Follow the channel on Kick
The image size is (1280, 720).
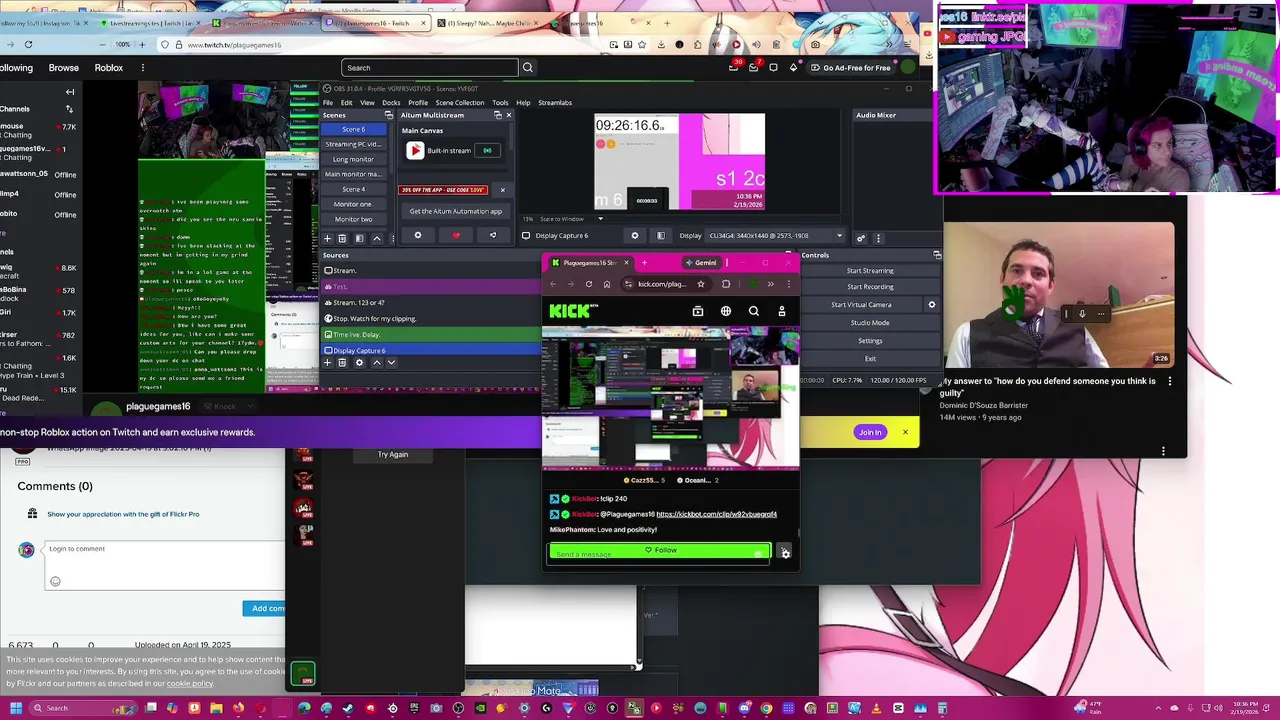click(x=660, y=550)
